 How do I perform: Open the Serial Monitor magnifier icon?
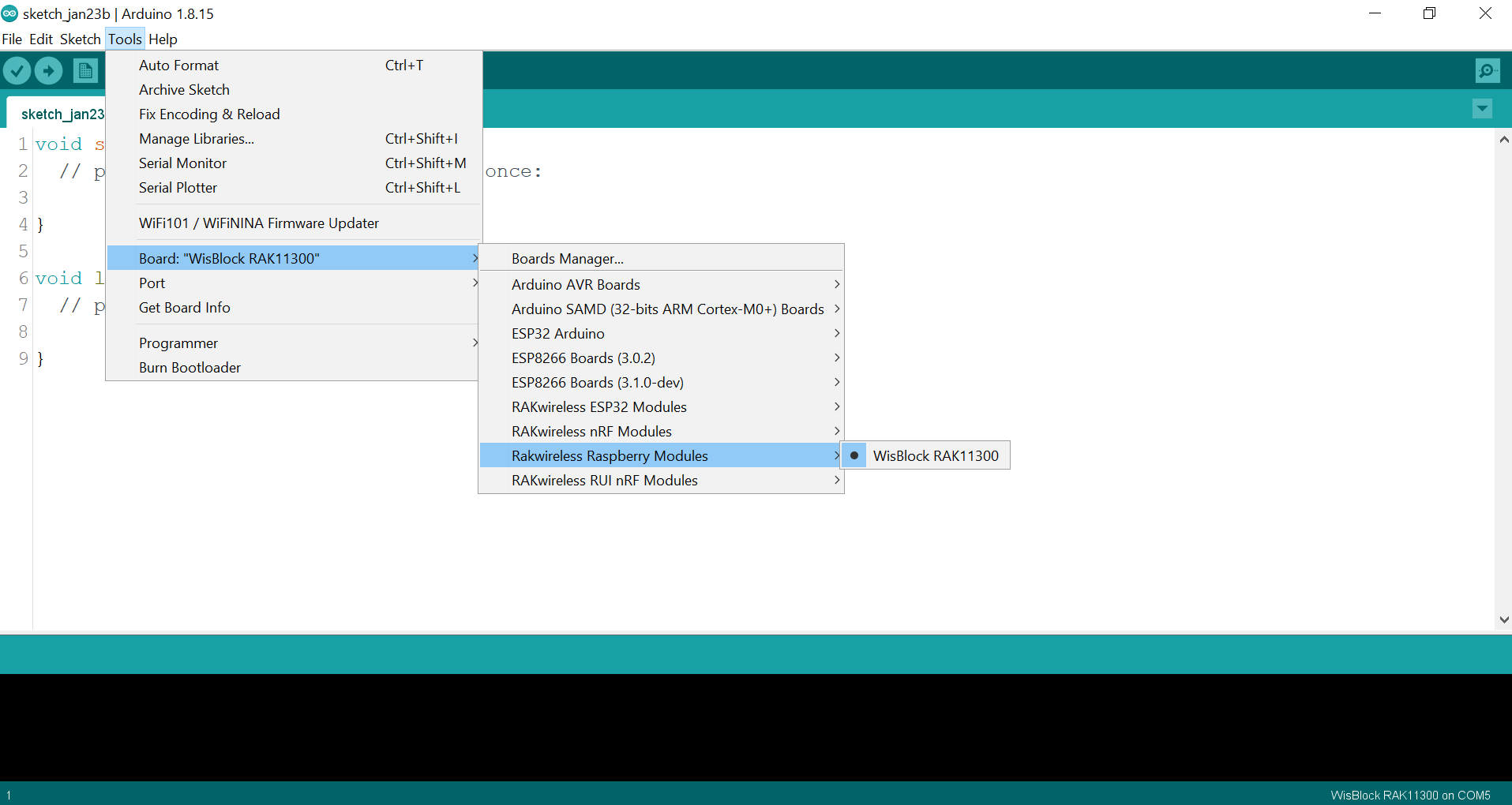pyautogui.click(x=1488, y=71)
